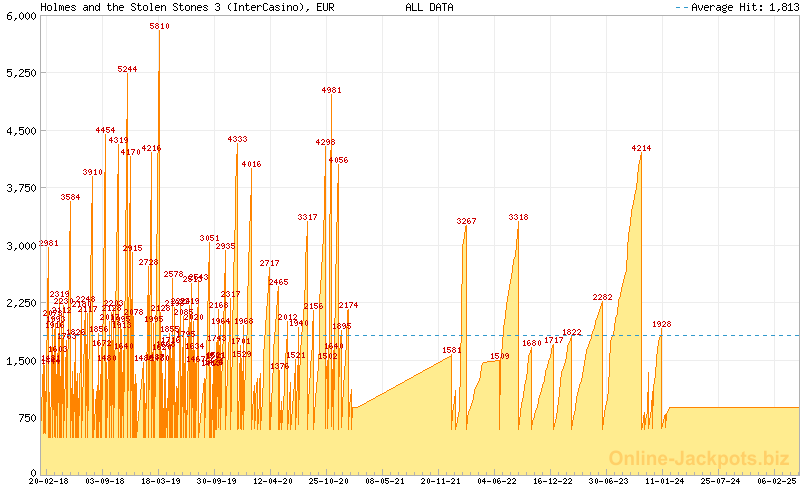The width and height of the screenshot is (800, 490).
Task: Select the 1581 data label
Action: [x=451, y=350]
